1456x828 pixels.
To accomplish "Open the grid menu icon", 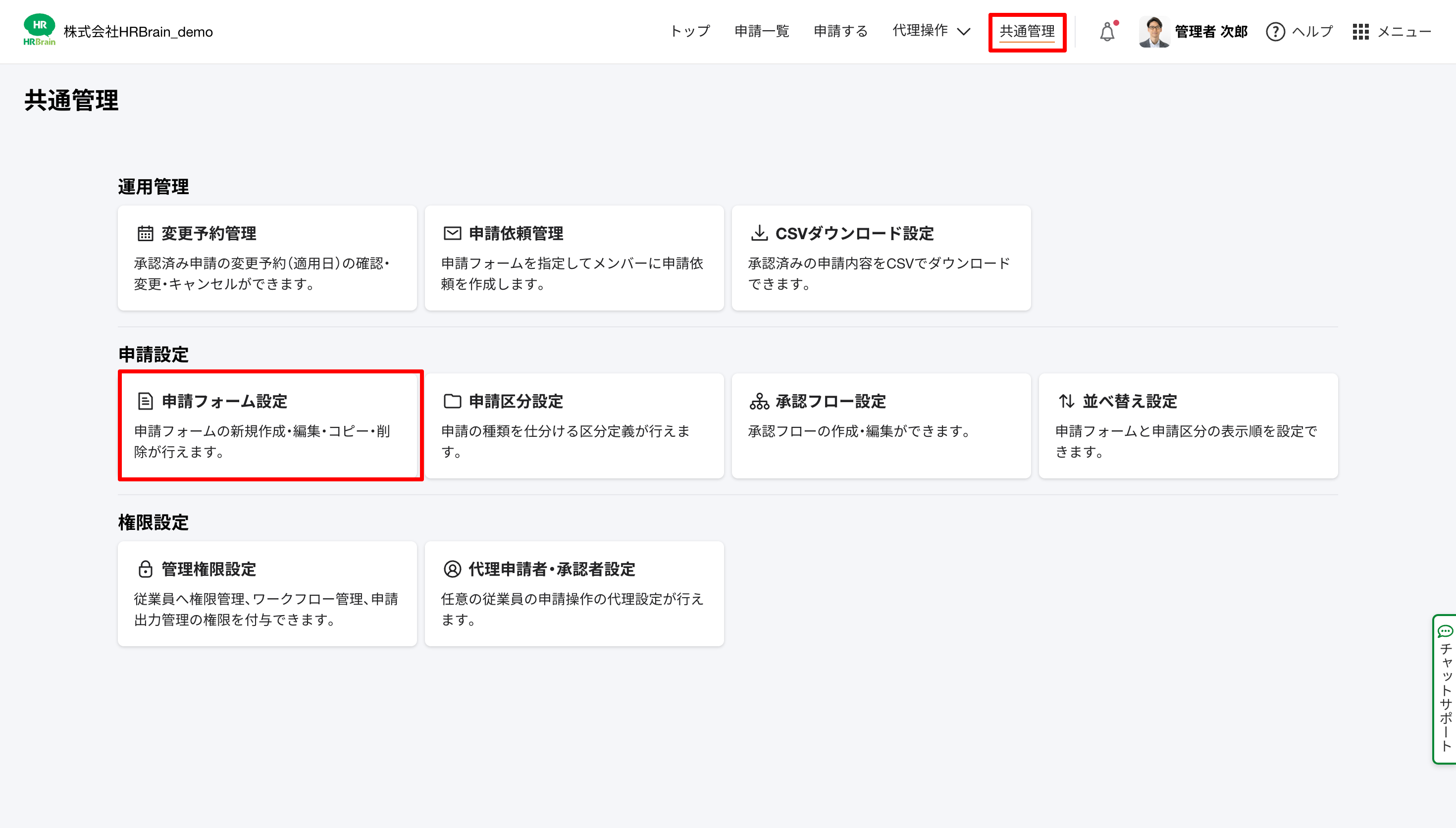I will coord(1360,31).
